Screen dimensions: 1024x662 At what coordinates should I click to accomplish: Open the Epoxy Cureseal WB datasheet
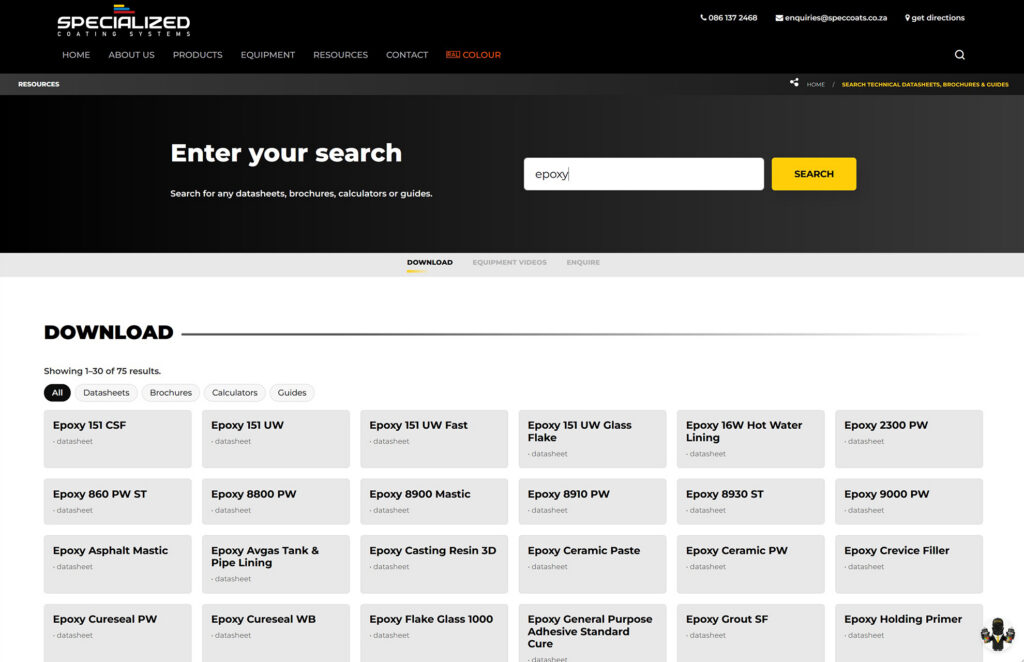[276, 633]
